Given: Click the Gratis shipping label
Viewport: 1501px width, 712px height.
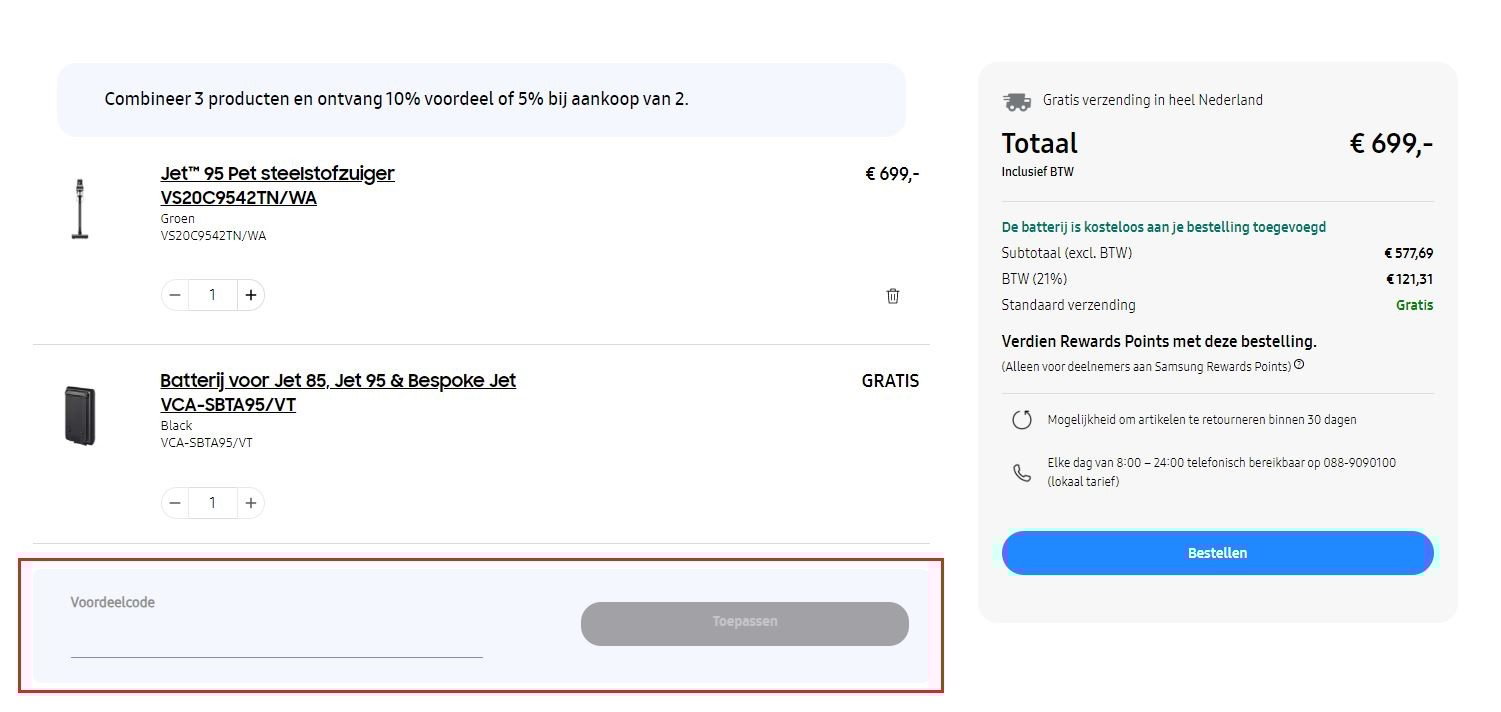Looking at the screenshot, I should coord(1414,304).
